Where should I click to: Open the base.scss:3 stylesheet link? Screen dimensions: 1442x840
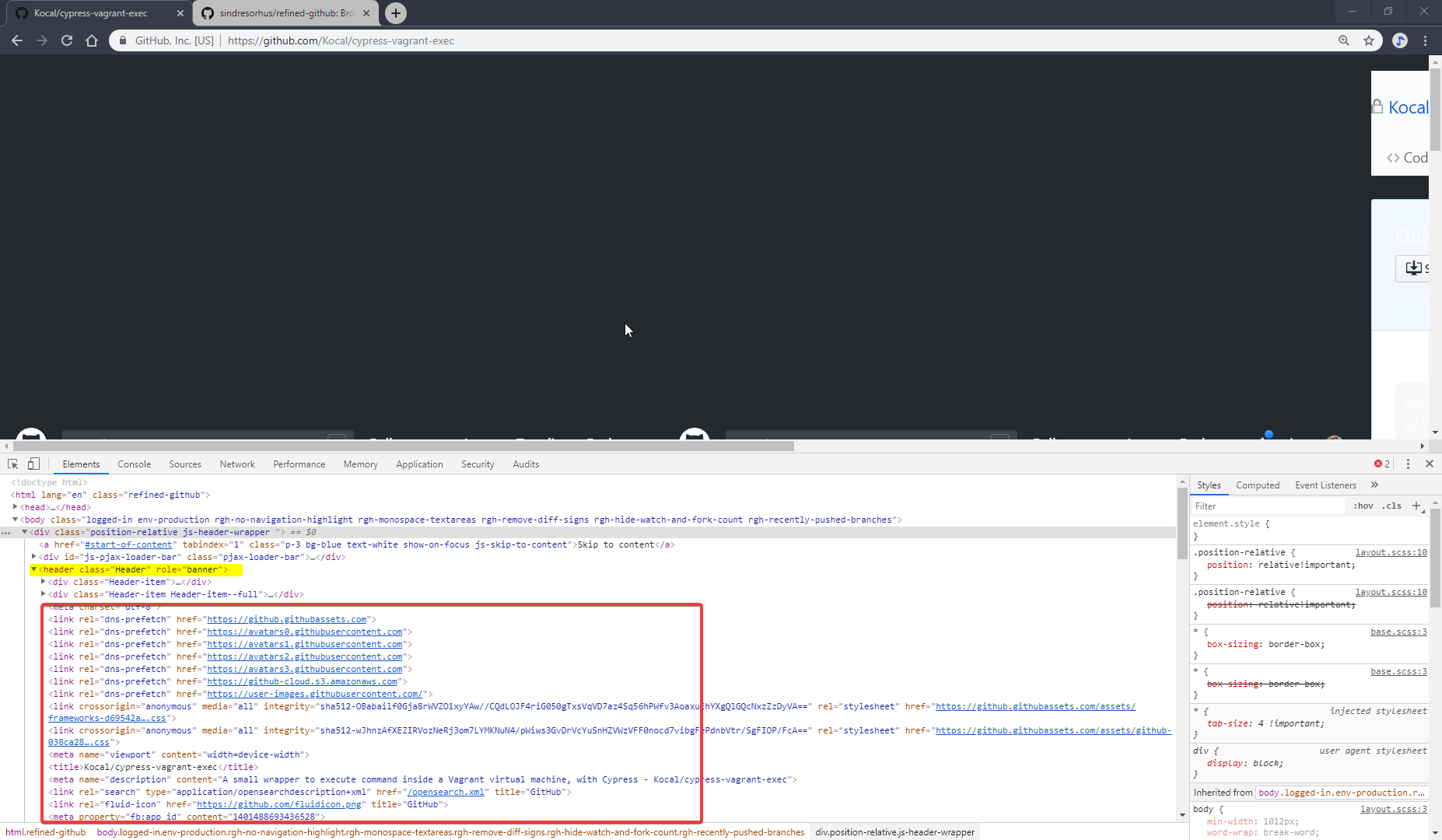tap(1400, 631)
